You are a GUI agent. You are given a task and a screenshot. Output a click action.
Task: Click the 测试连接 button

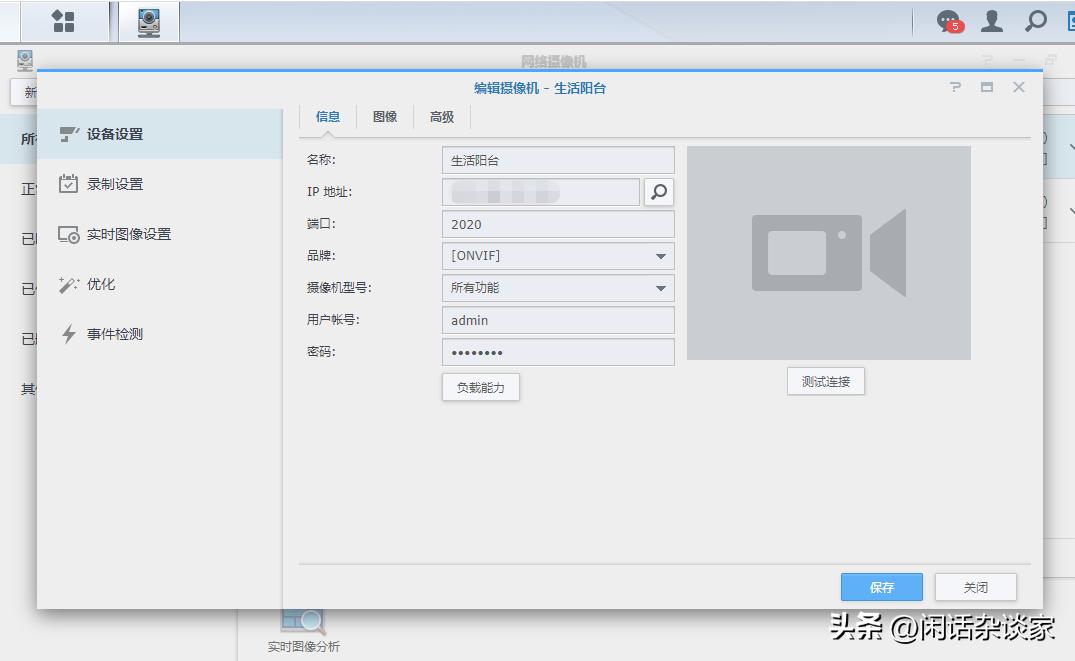click(825, 381)
